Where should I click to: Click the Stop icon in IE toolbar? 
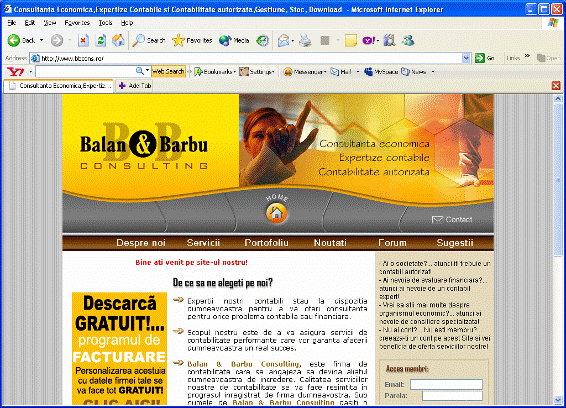pos(83,40)
